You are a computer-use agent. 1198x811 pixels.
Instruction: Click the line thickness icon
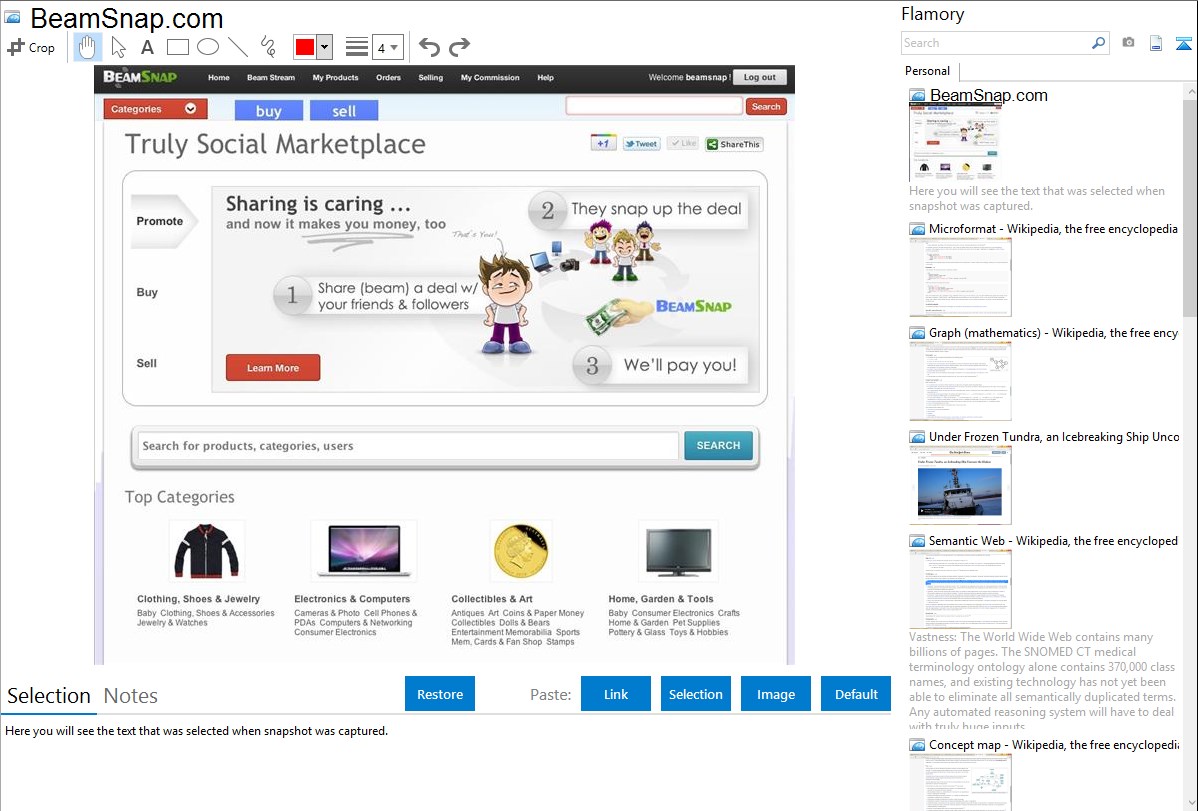coord(356,47)
